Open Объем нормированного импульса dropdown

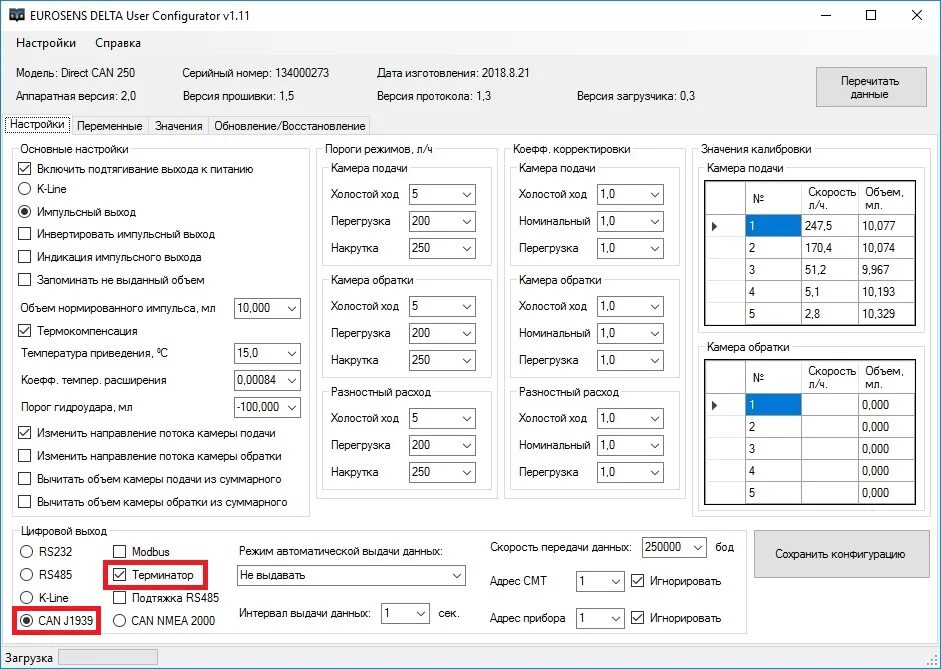coord(292,308)
